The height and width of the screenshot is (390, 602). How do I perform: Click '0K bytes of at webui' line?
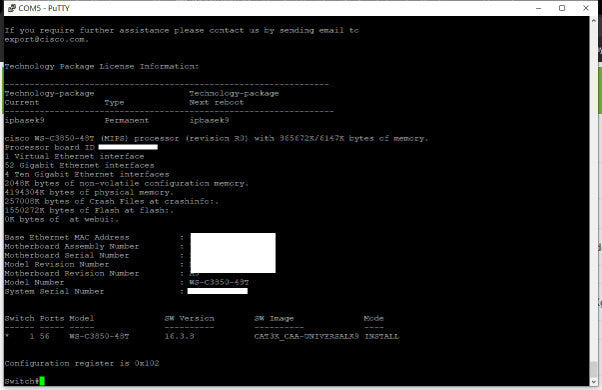(x=62, y=220)
